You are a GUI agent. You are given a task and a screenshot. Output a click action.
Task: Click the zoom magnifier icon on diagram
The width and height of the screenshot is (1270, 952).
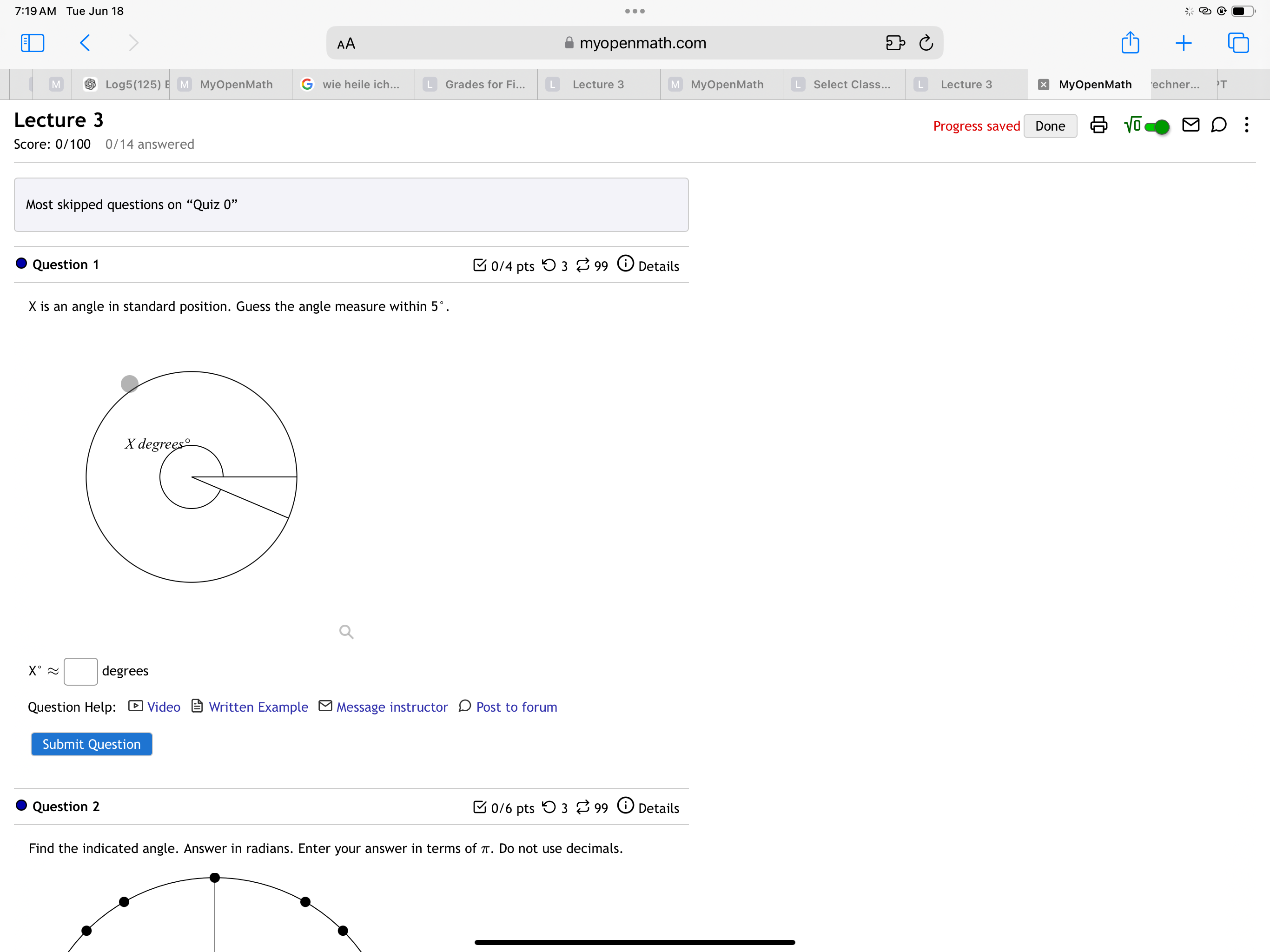click(x=346, y=631)
